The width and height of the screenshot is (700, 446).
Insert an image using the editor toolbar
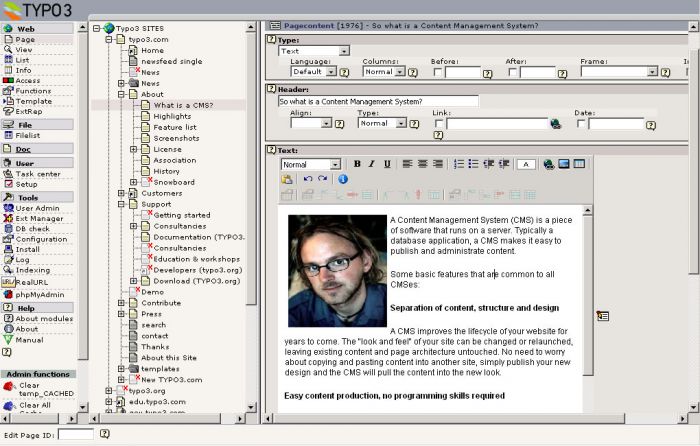tap(563, 164)
